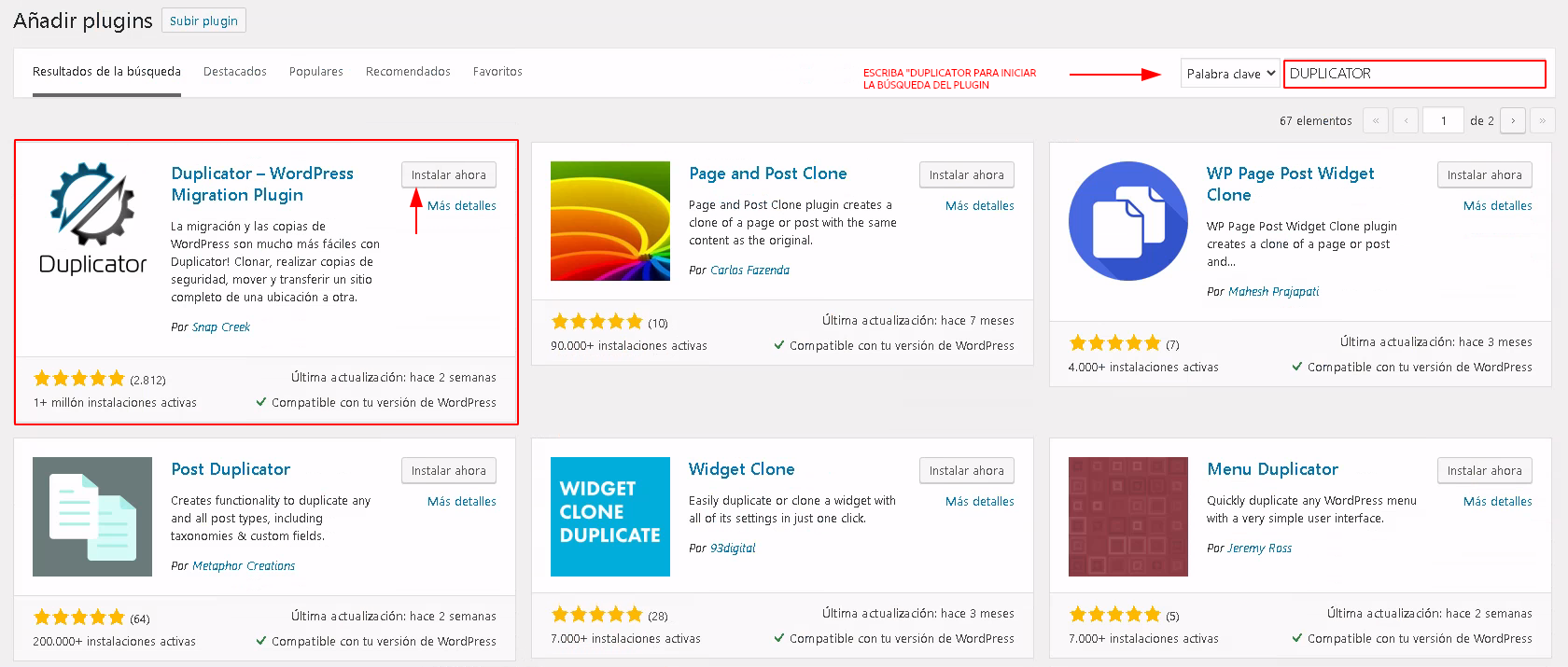The width and height of the screenshot is (1568, 667).
Task: Click Post Duplicator star rating (64)
Action: click(x=79, y=618)
